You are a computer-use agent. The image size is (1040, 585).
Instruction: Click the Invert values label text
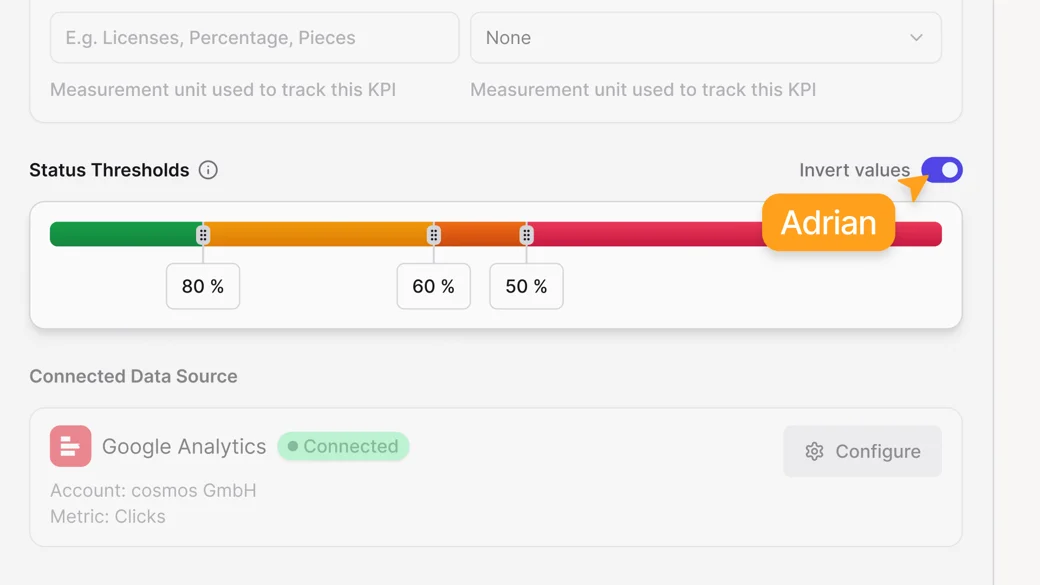click(x=854, y=170)
